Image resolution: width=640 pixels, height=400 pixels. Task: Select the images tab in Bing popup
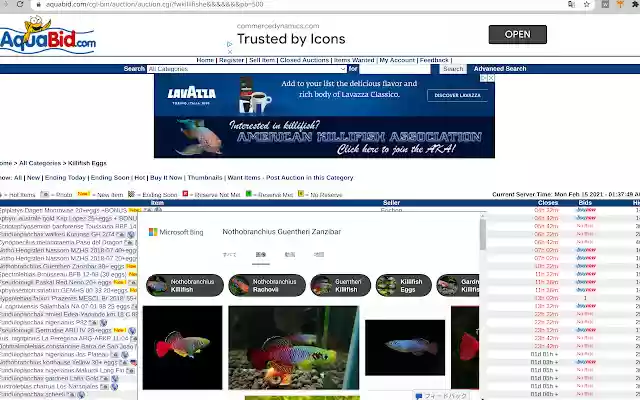[x=260, y=255]
